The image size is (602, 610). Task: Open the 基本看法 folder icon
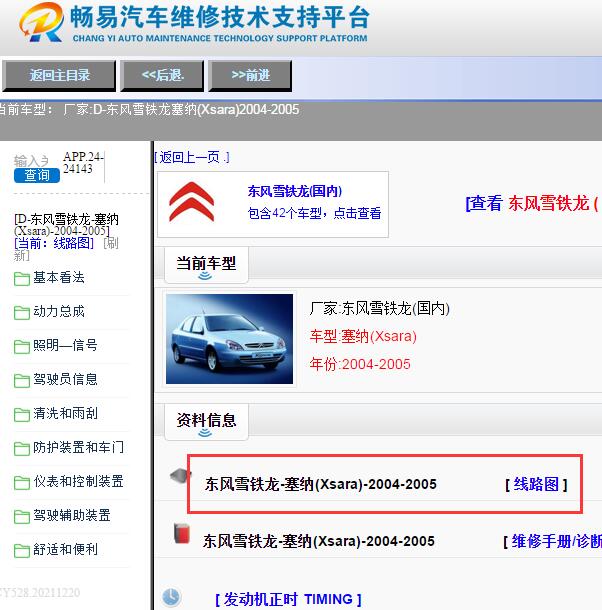click(x=21, y=279)
